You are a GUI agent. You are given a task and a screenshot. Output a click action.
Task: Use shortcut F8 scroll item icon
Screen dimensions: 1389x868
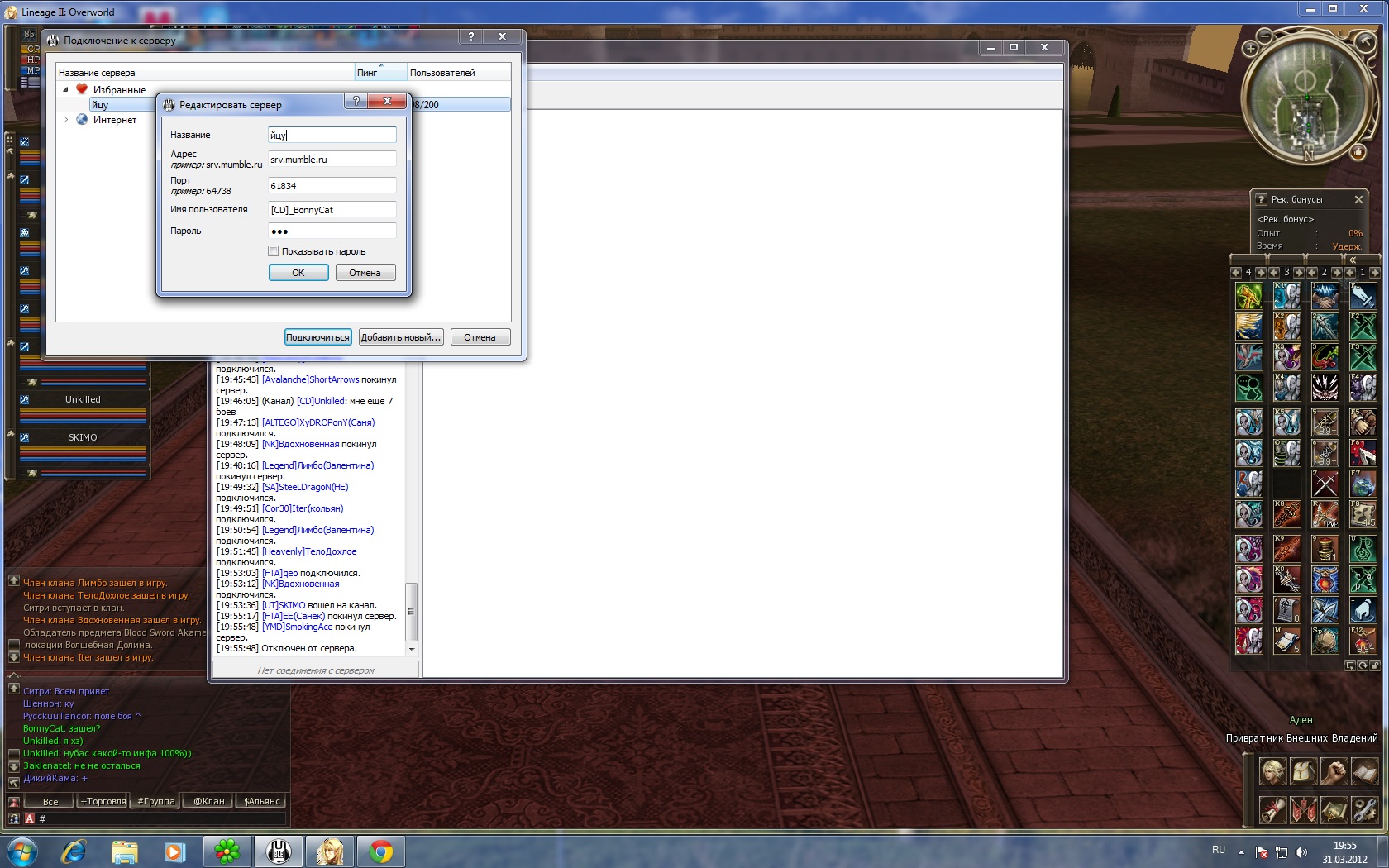click(x=1363, y=514)
